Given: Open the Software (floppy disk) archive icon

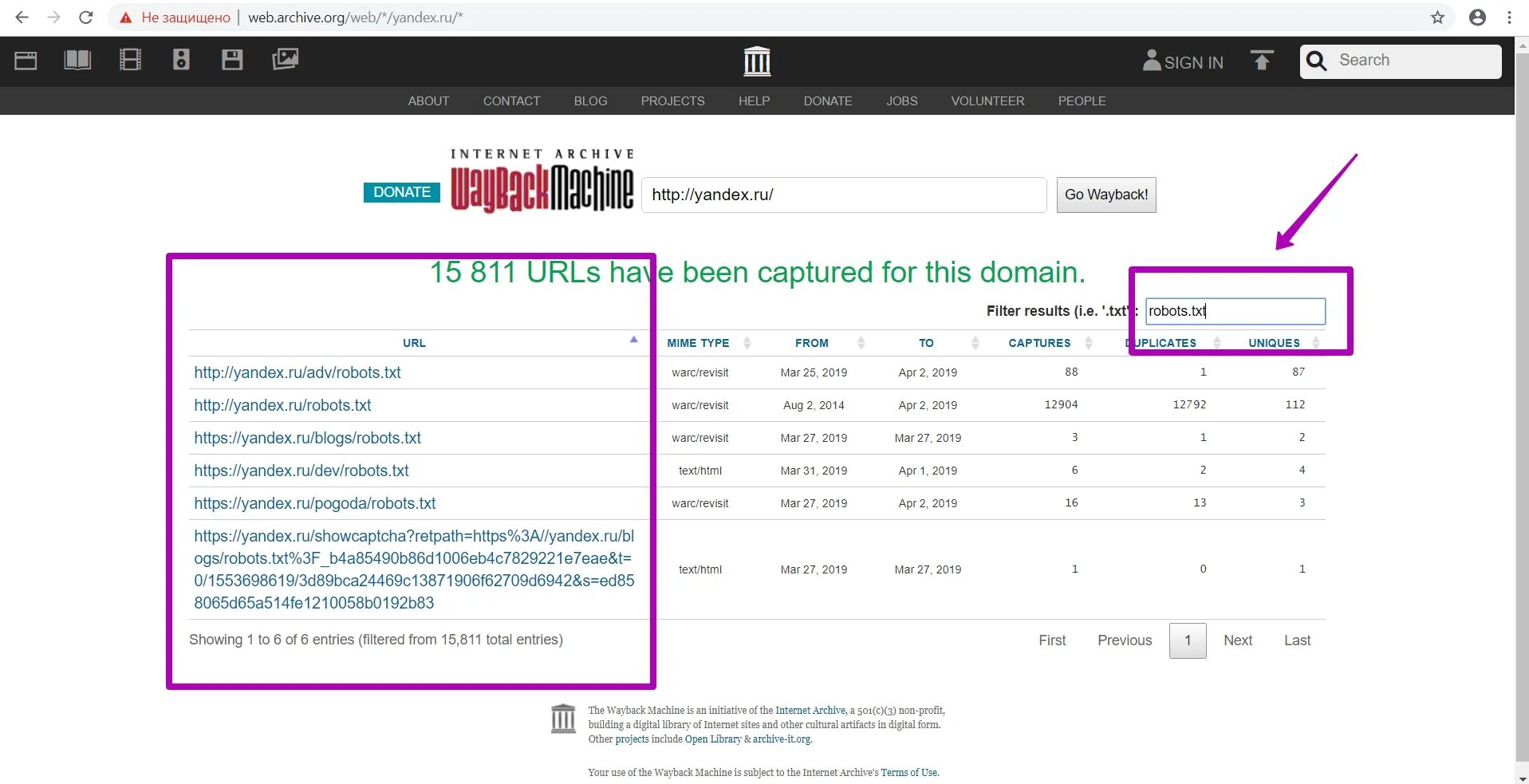Looking at the screenshot, I should pos(232,60).
